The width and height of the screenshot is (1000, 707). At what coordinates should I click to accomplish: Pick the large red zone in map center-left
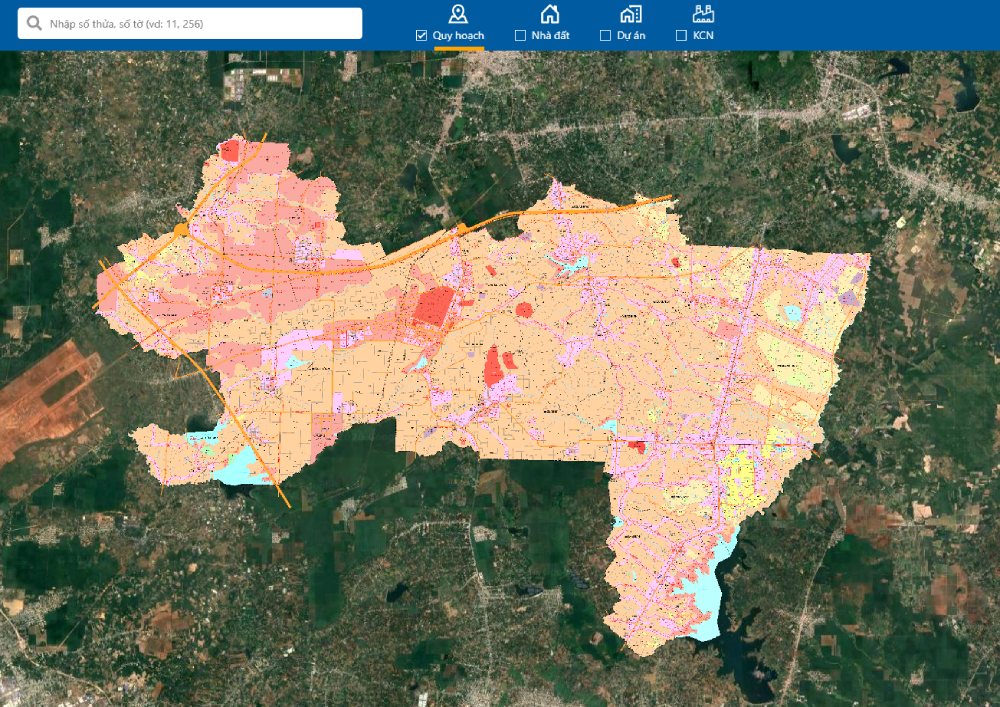(434, 307)
